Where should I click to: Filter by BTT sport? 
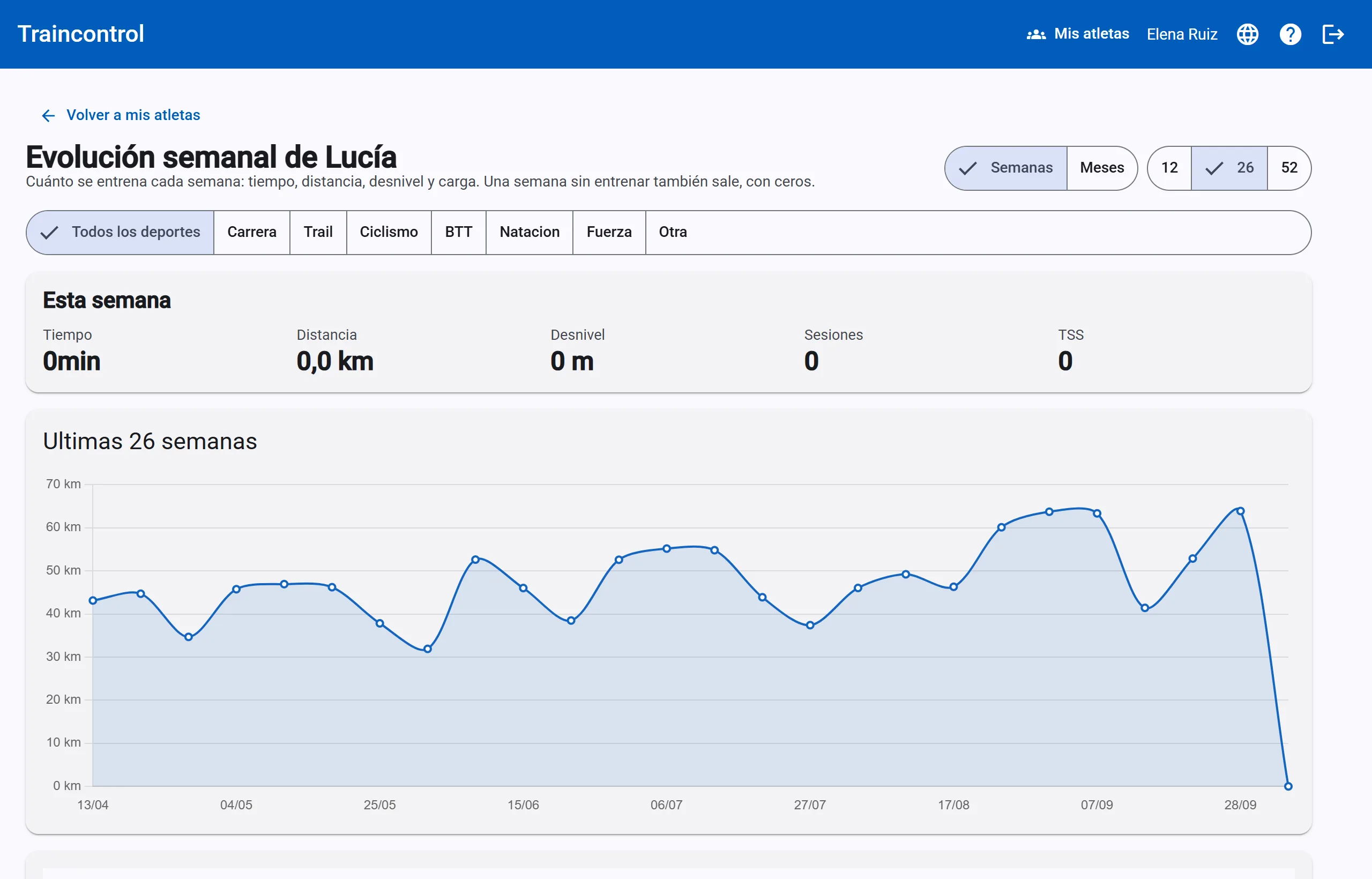click(458, 232)
